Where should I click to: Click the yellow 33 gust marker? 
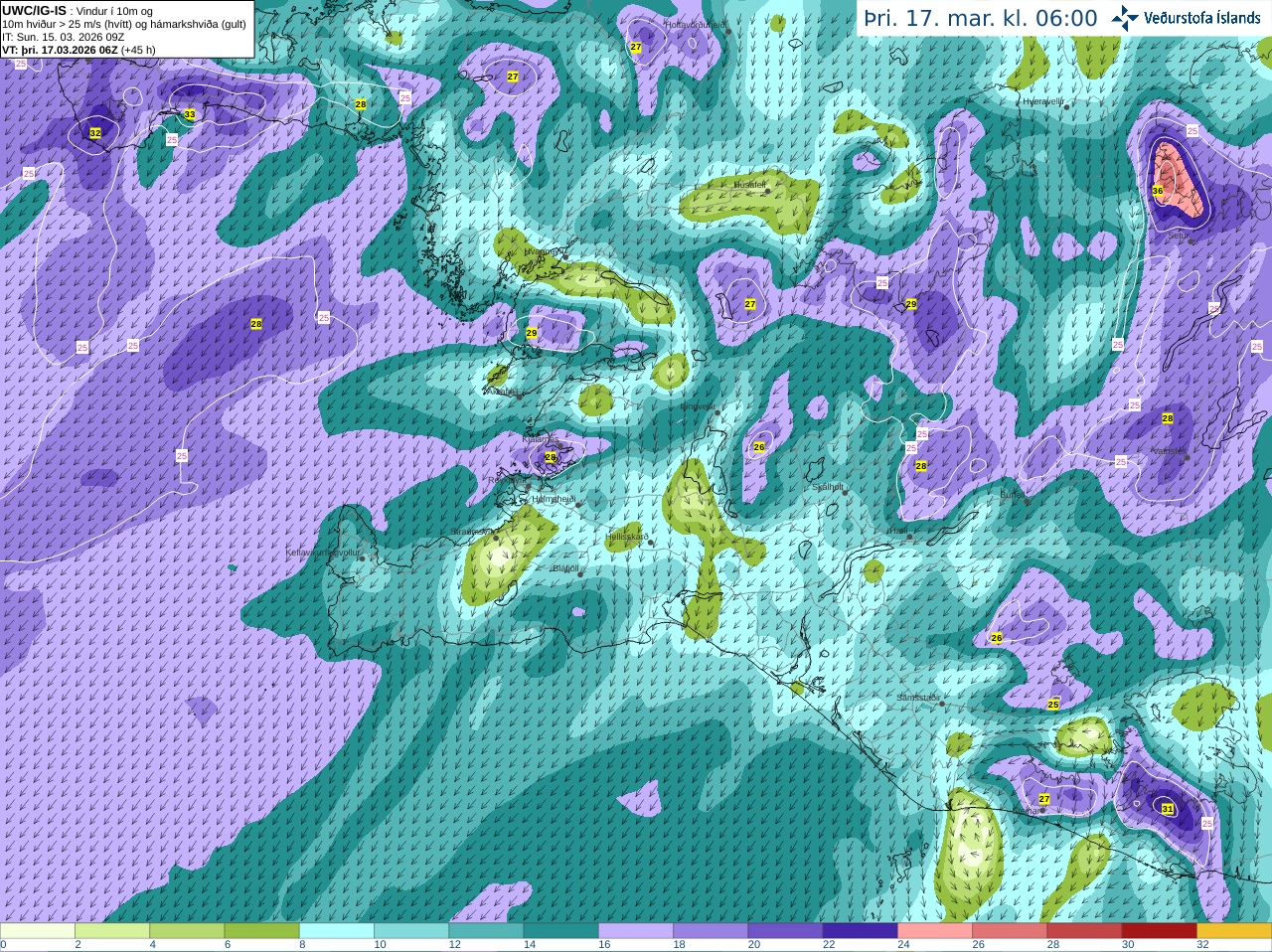click(x=190, y=115)
